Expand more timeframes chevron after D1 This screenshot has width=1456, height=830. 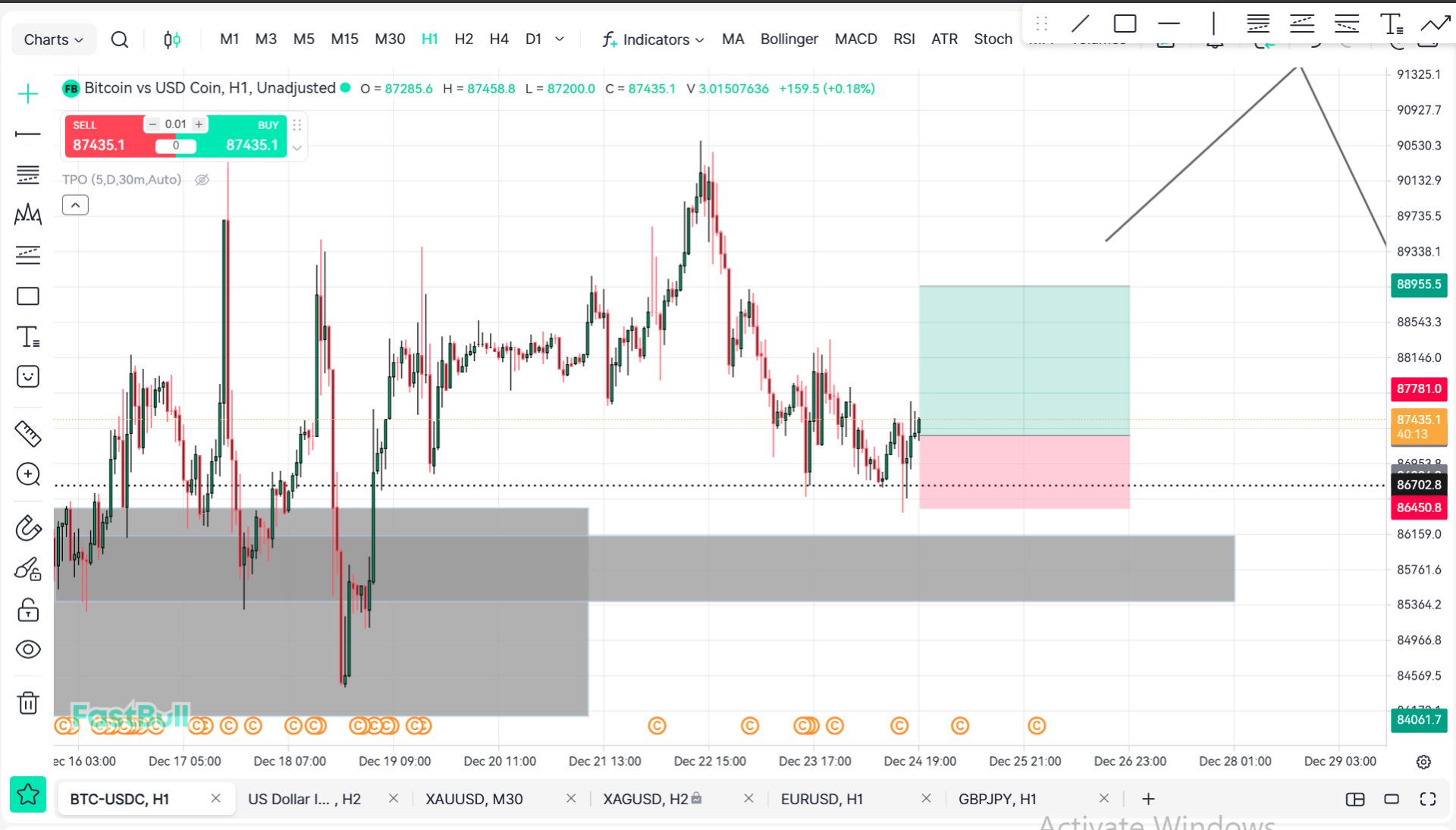coord(560,39)
